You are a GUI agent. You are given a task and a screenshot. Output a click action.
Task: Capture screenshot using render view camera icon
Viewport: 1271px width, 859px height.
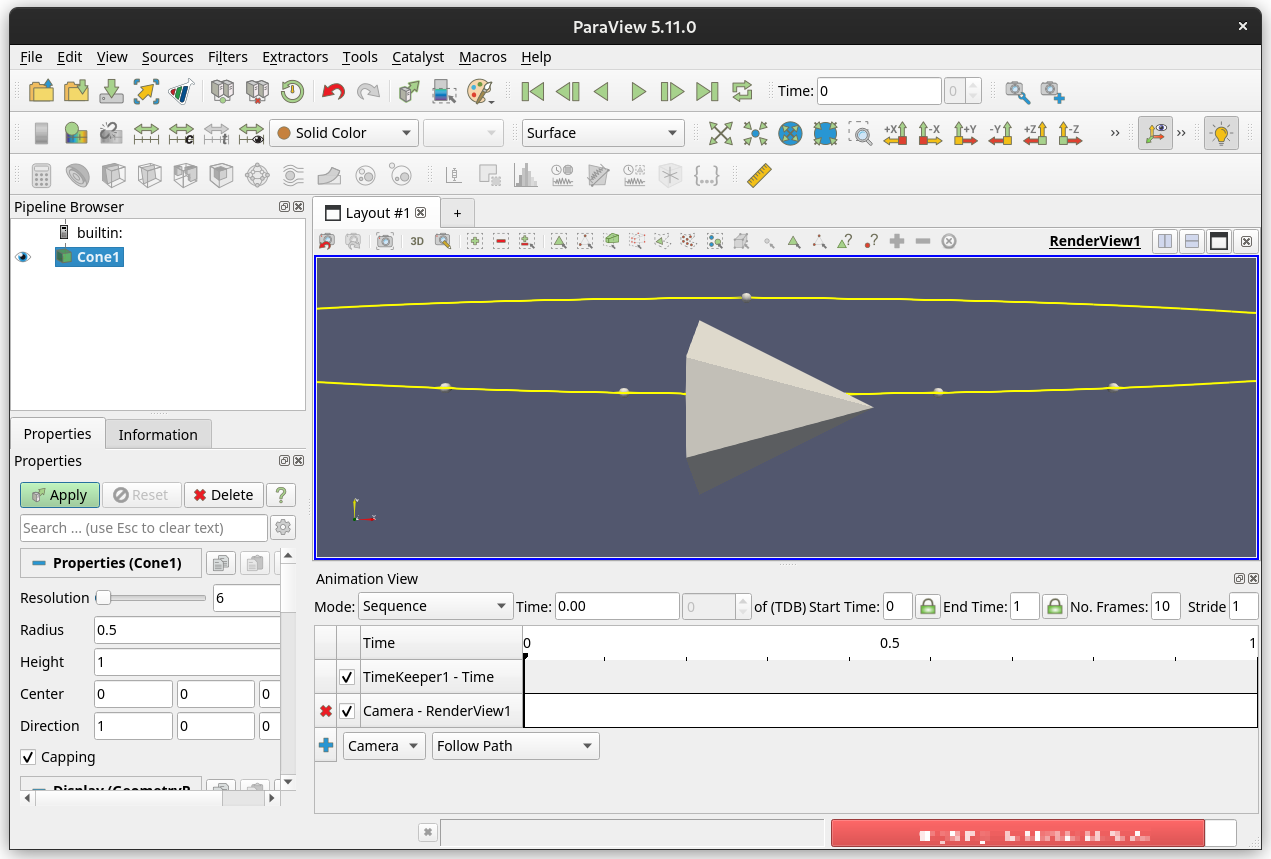pos(385,241)
